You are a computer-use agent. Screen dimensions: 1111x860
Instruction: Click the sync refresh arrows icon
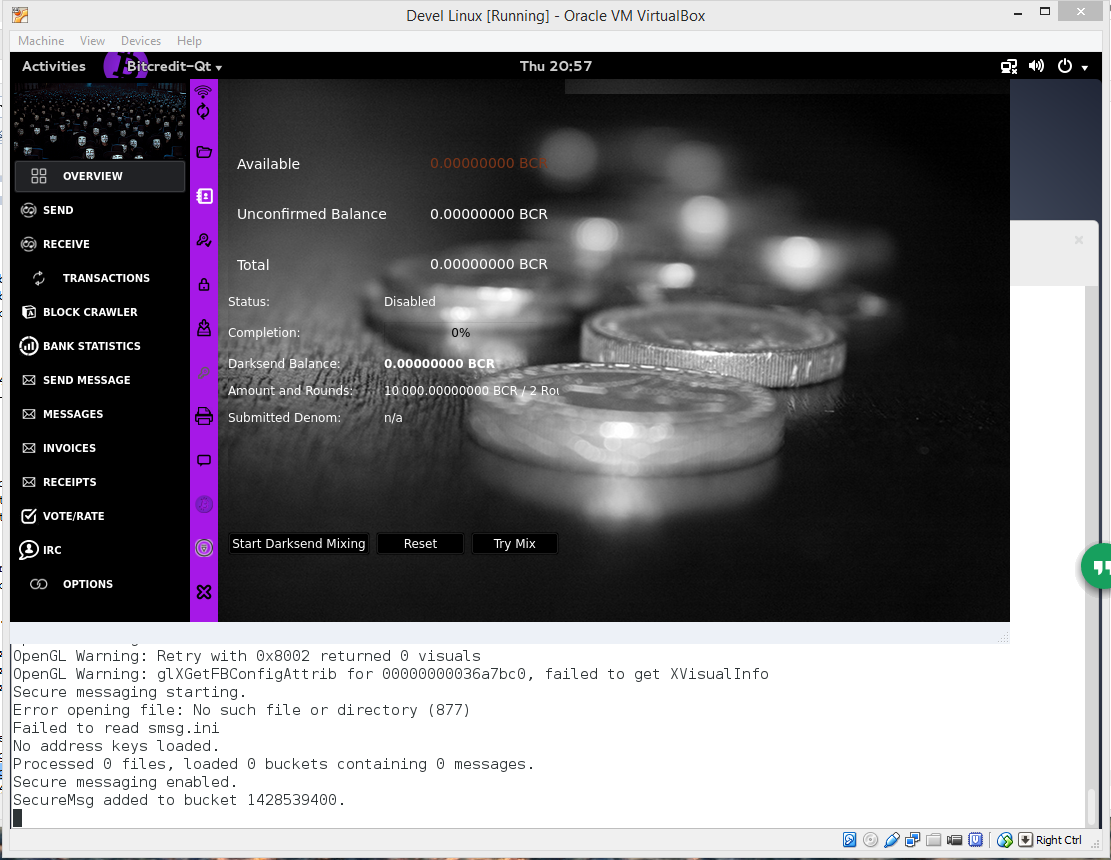[x=203, y=111]
